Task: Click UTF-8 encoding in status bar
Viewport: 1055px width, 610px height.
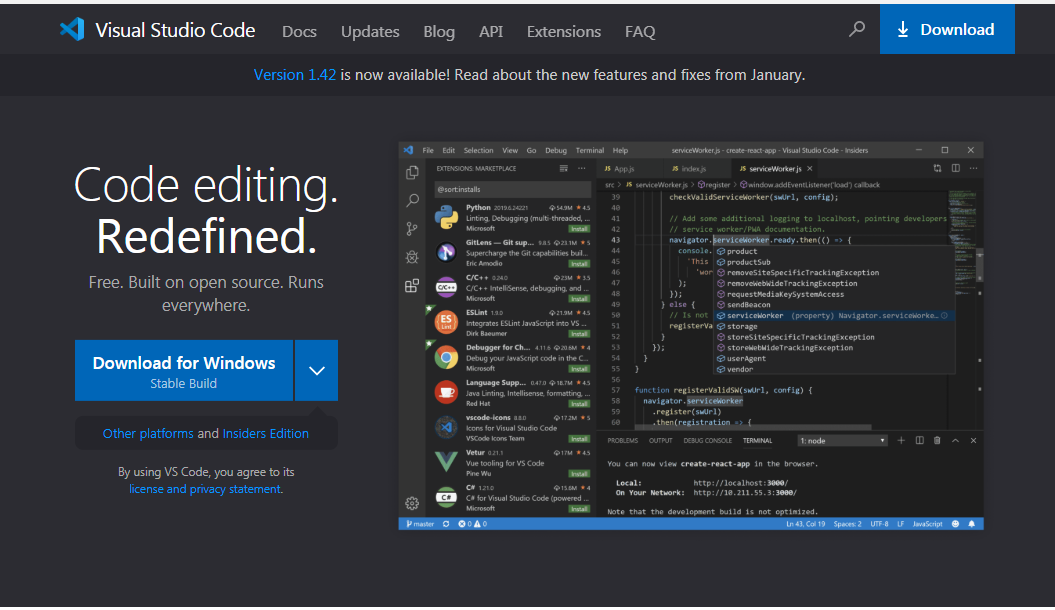Action: [879, 524]
